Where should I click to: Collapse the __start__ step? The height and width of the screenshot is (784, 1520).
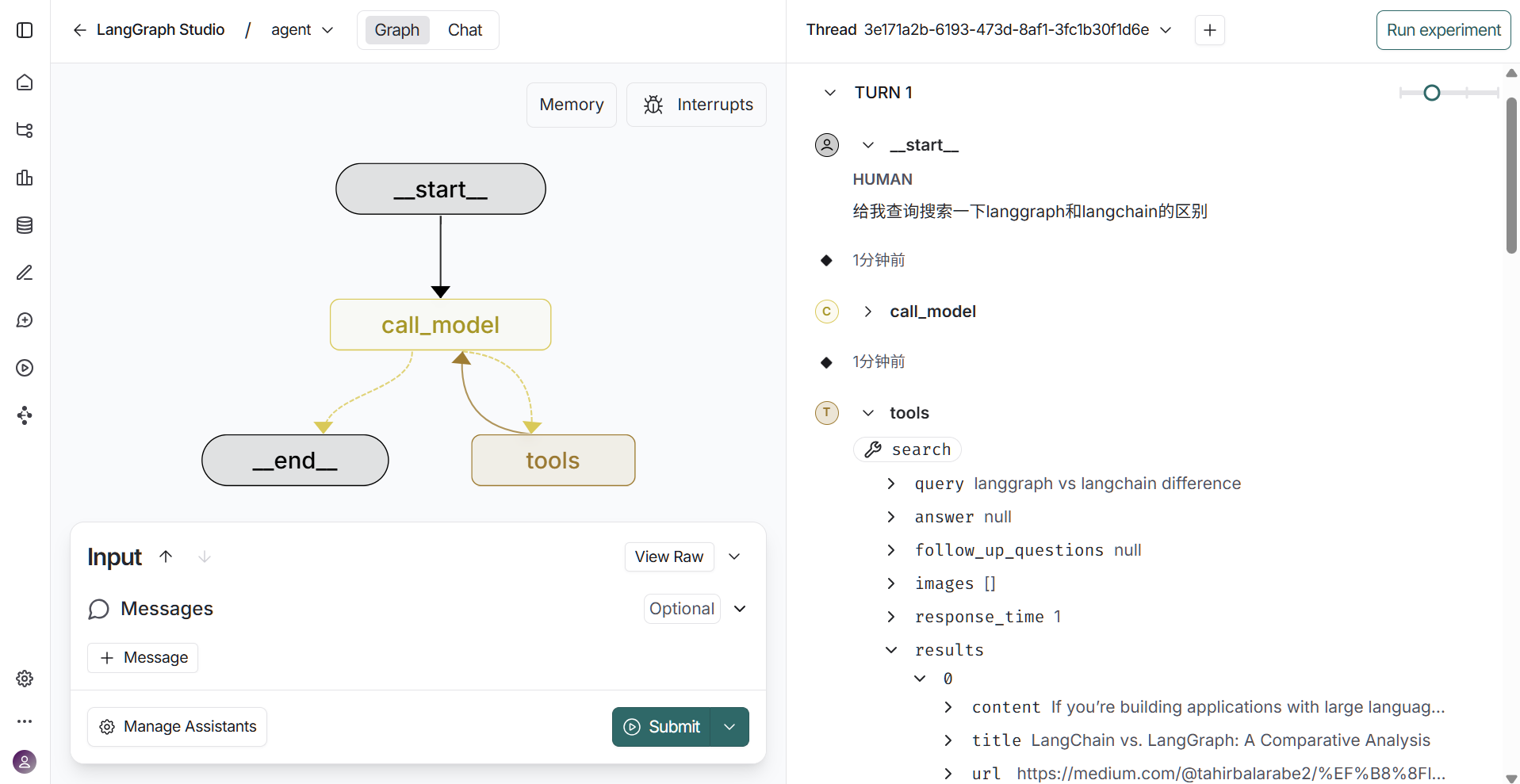click(x=868, y=145)
